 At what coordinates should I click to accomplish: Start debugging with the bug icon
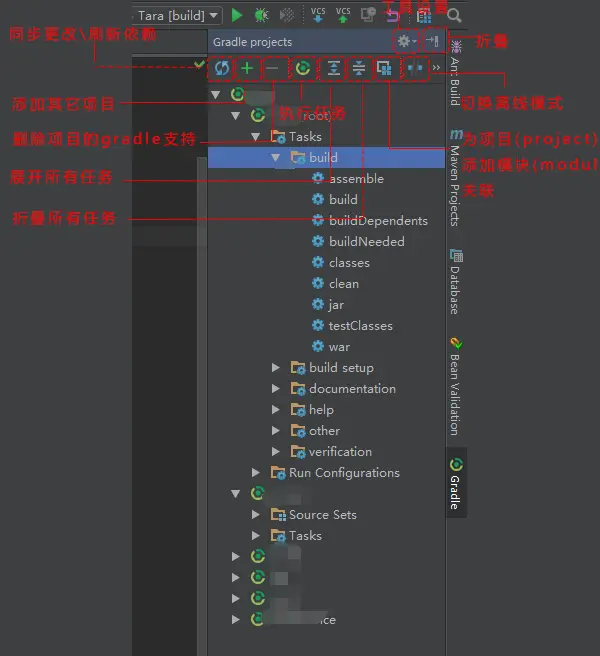tap(262, 15)
